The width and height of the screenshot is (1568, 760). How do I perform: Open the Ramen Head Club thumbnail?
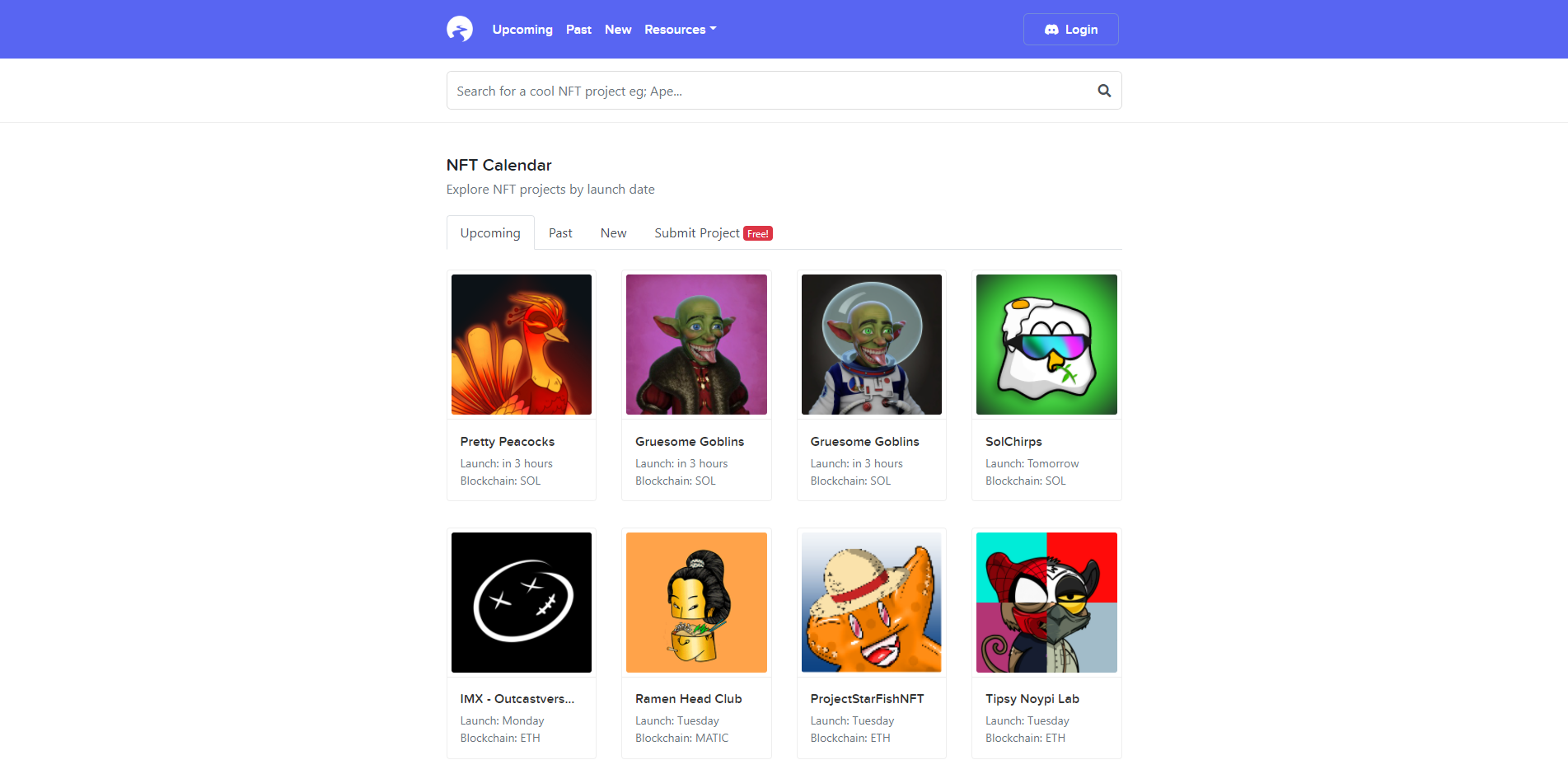coord(696,602)
